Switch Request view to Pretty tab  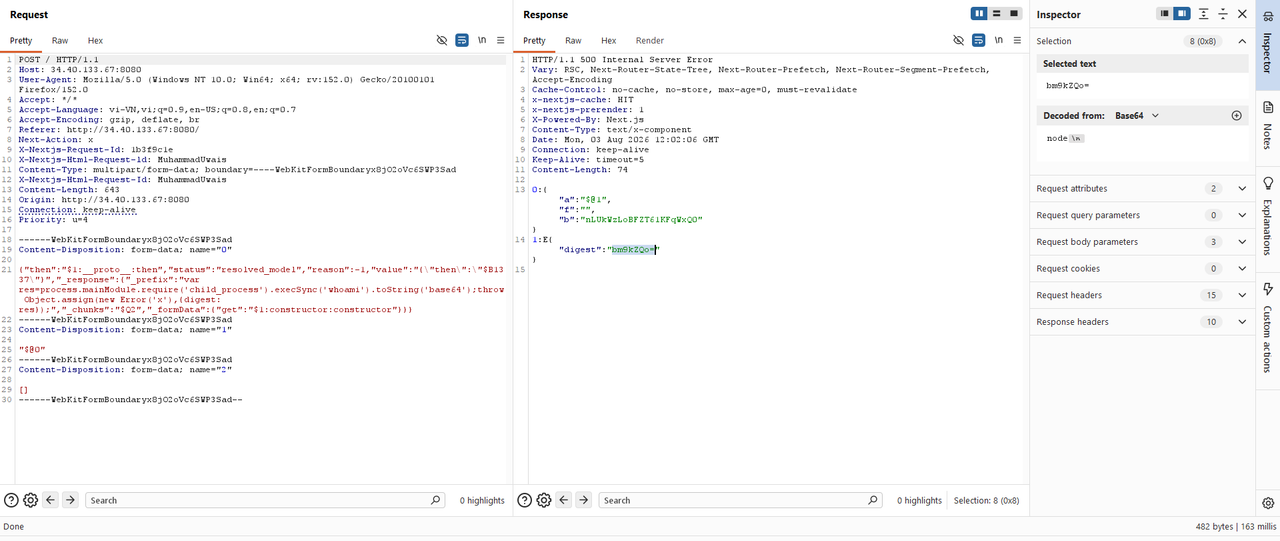point(21,41)
